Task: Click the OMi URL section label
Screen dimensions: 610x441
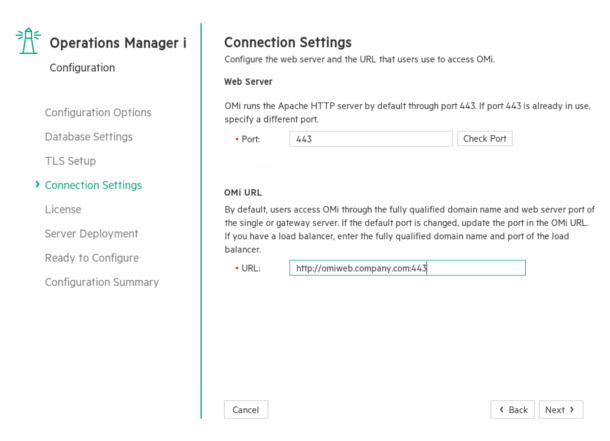Action: pos(243,192)
